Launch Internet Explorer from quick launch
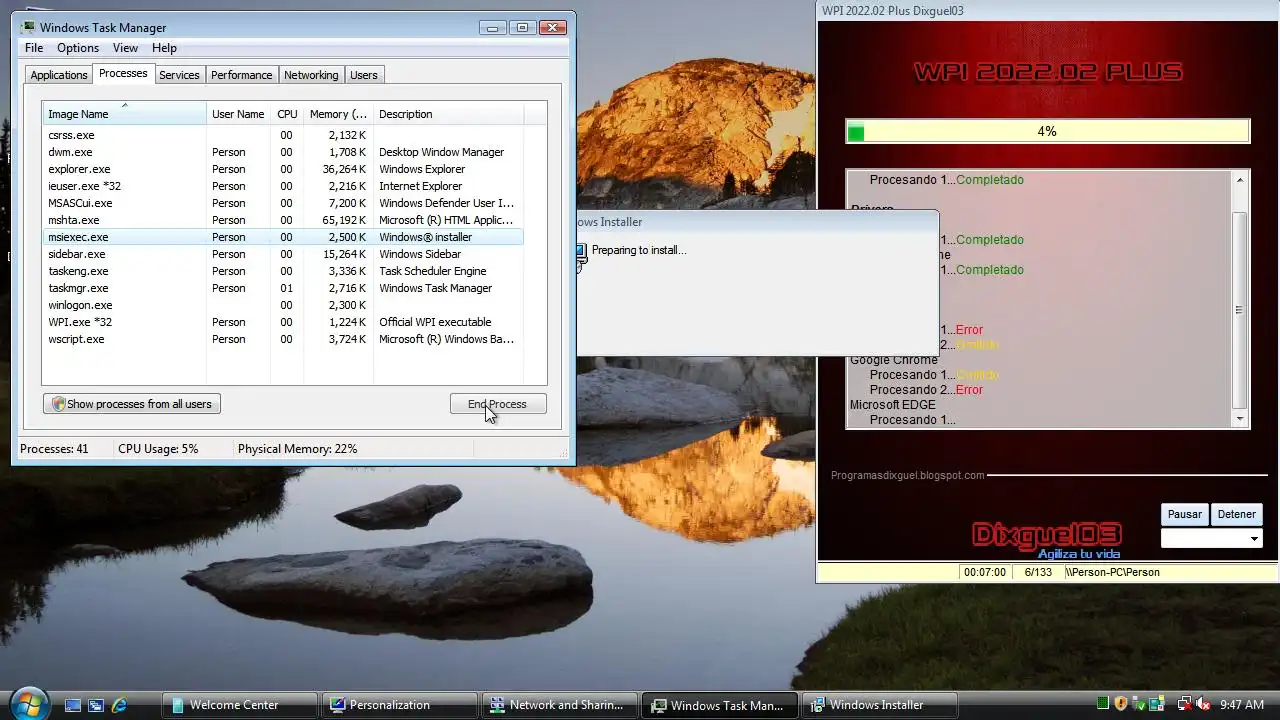 [119, 705]
